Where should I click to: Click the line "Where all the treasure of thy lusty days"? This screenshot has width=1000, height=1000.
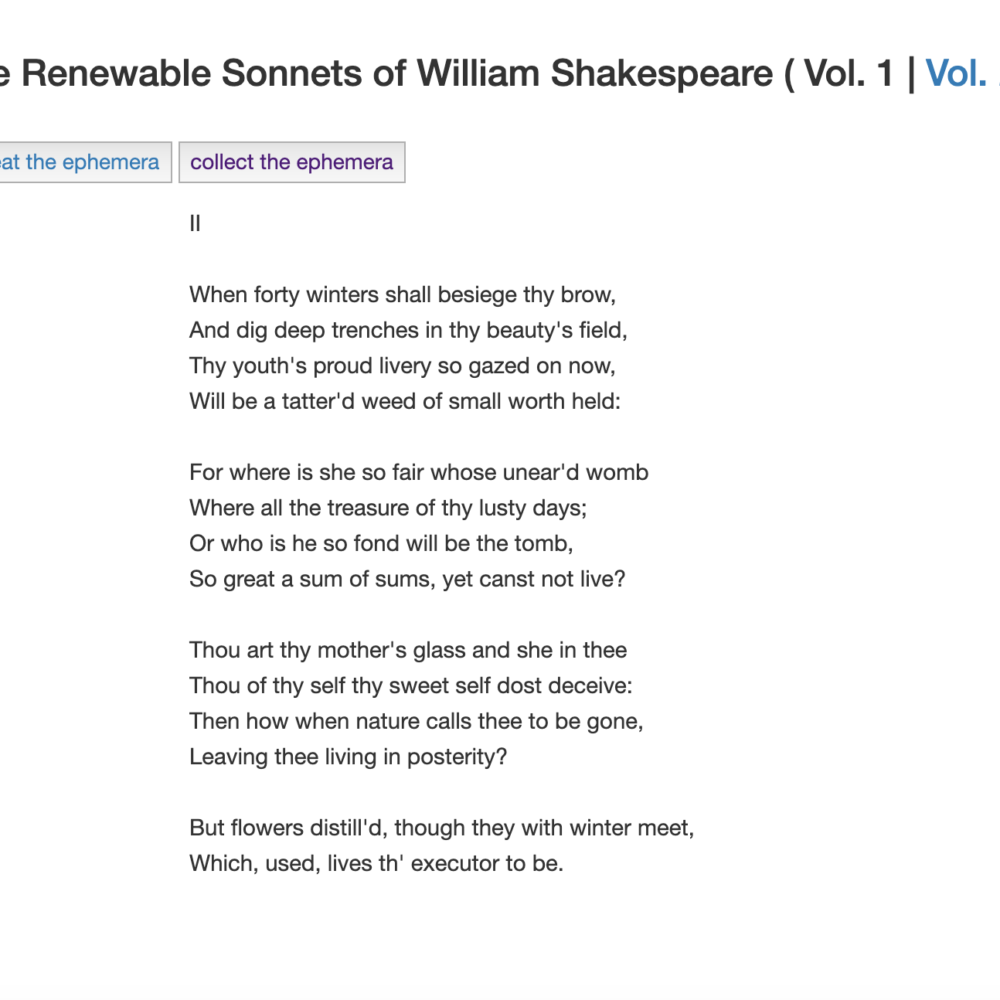pos(388,508)
